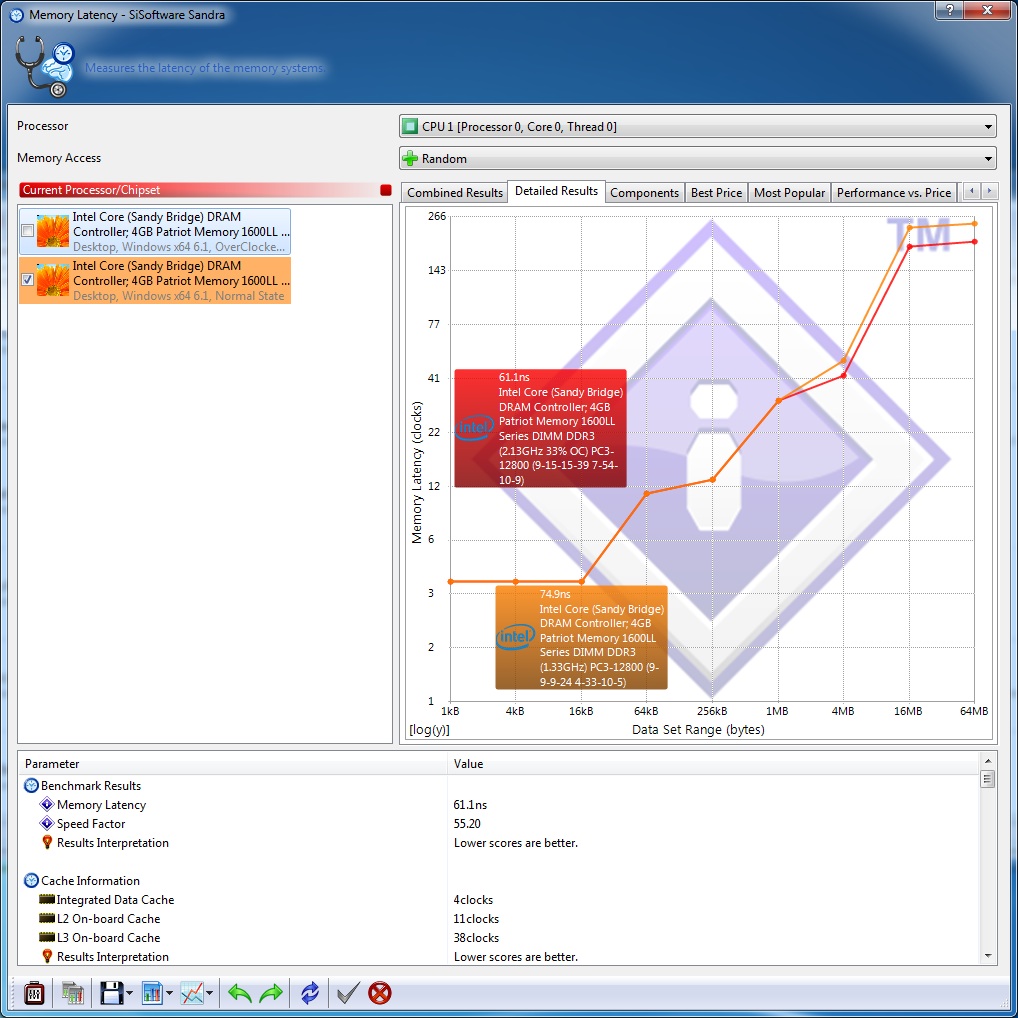Viewport: 1018px width, 1018px height.
Task: Click the line graph view icon
Action: point(192,993)
